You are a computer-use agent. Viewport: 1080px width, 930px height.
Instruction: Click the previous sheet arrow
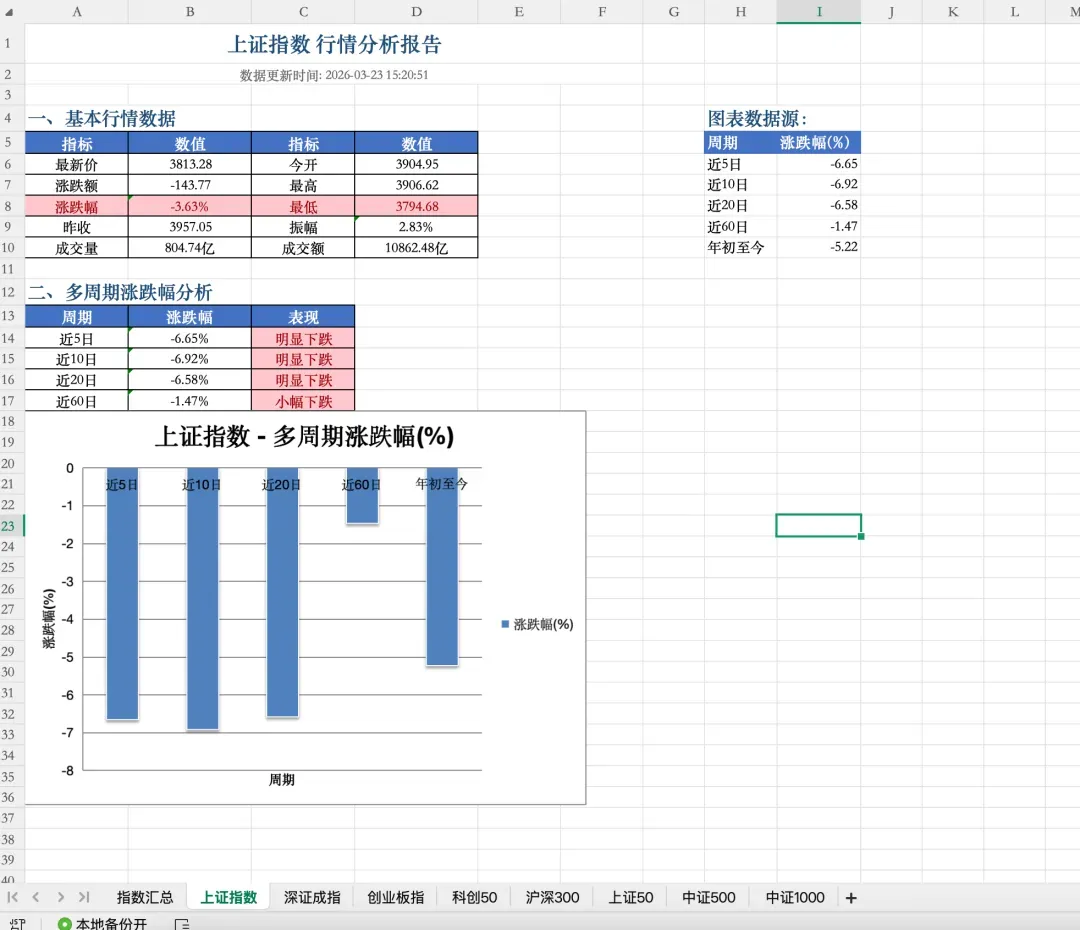pos(36,897)
